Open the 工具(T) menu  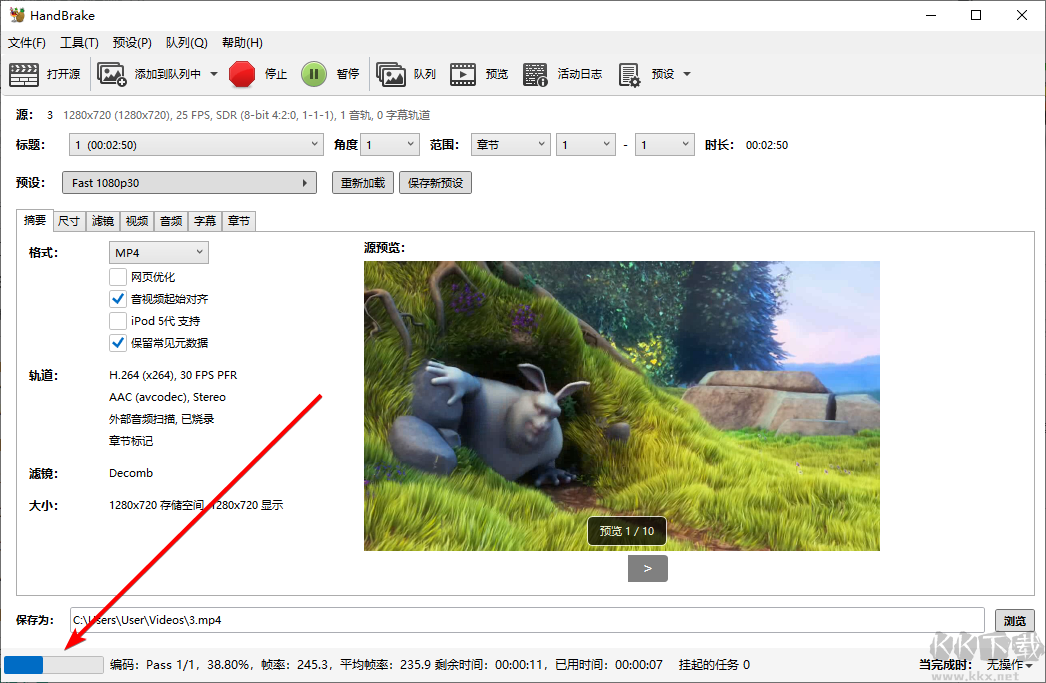pos(79,43)
